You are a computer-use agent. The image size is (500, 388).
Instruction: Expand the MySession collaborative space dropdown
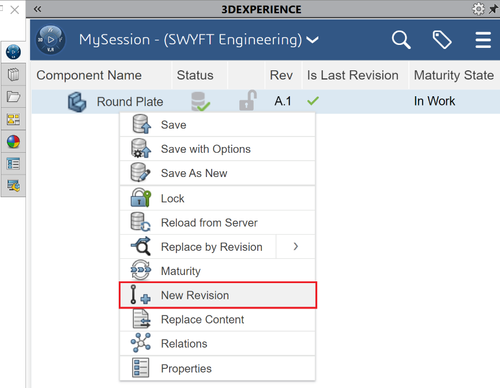312,40
